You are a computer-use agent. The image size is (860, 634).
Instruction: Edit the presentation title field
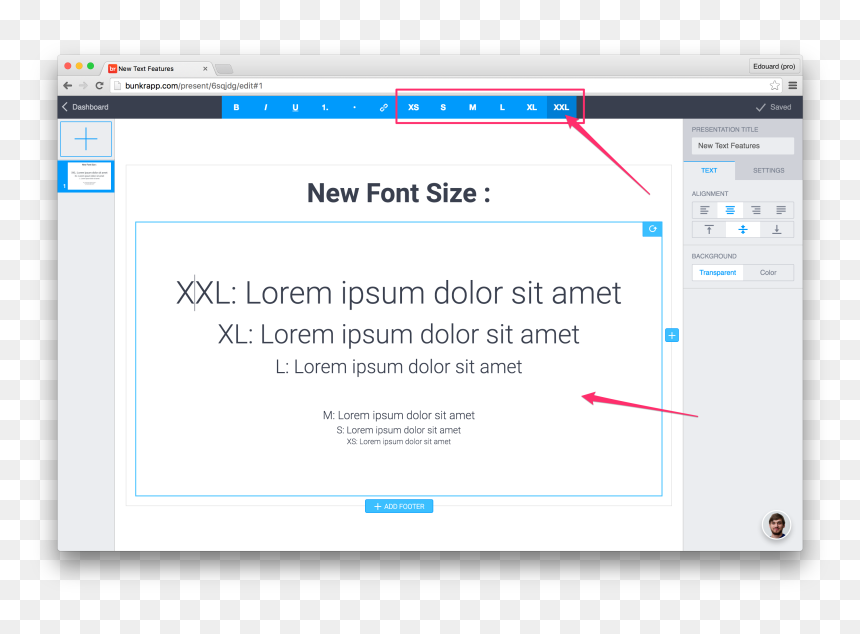coord(743,146)
